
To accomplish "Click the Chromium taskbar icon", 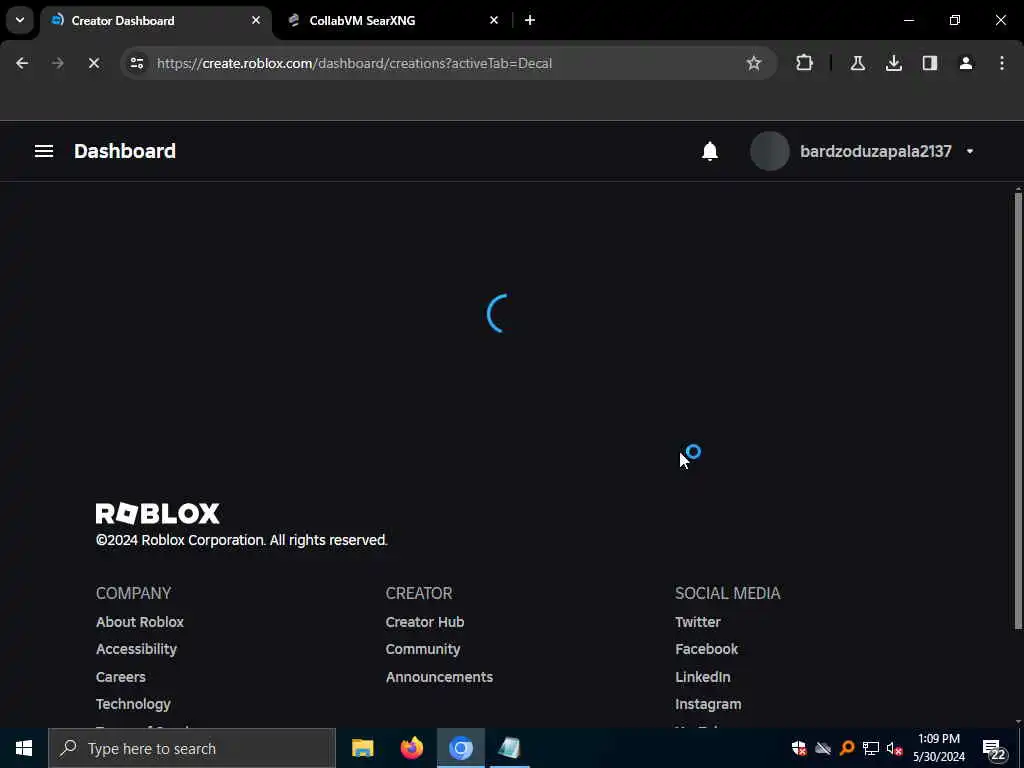I will coord(460,748).
